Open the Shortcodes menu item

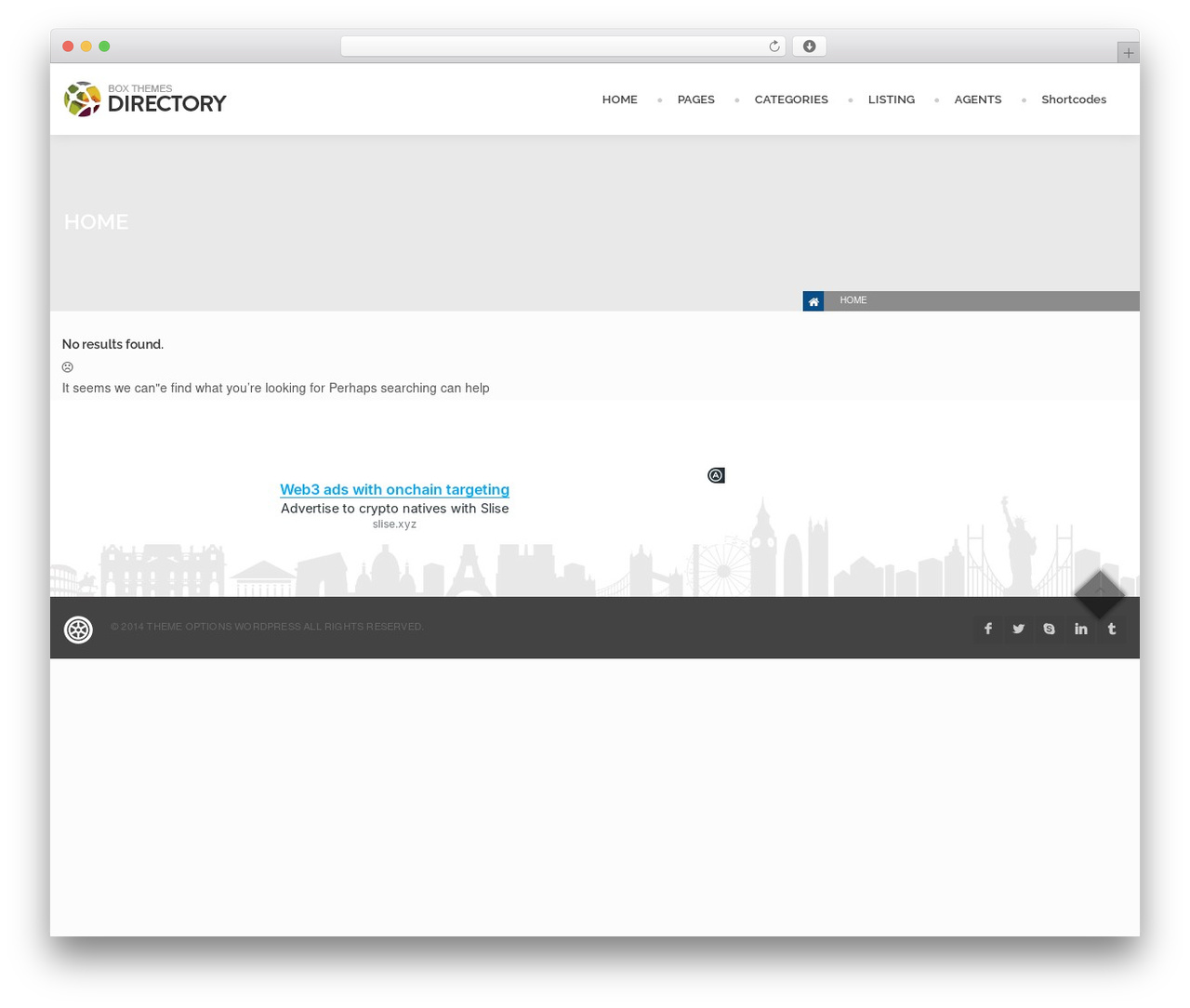[1074, 99]
